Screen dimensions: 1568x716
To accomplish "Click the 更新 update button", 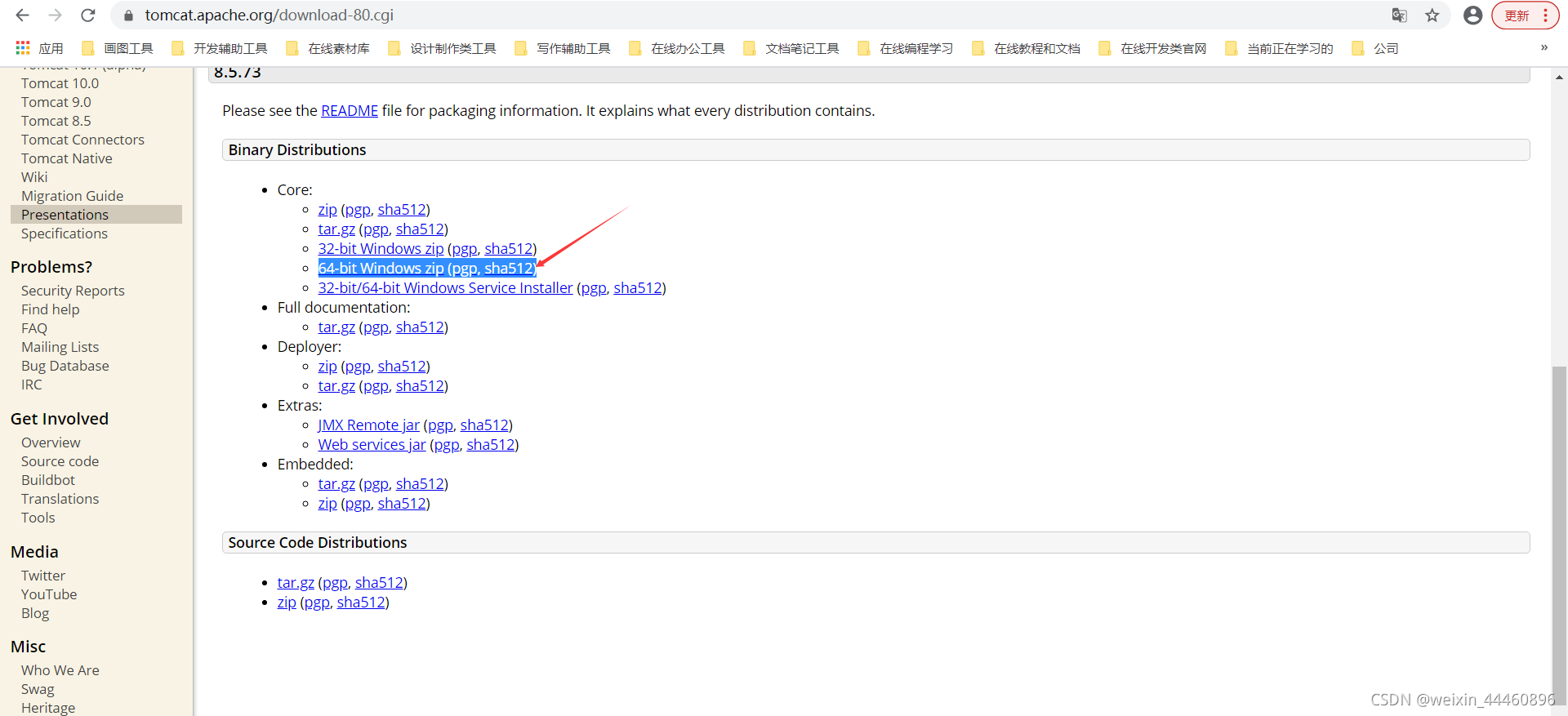I will [1525, 16].
